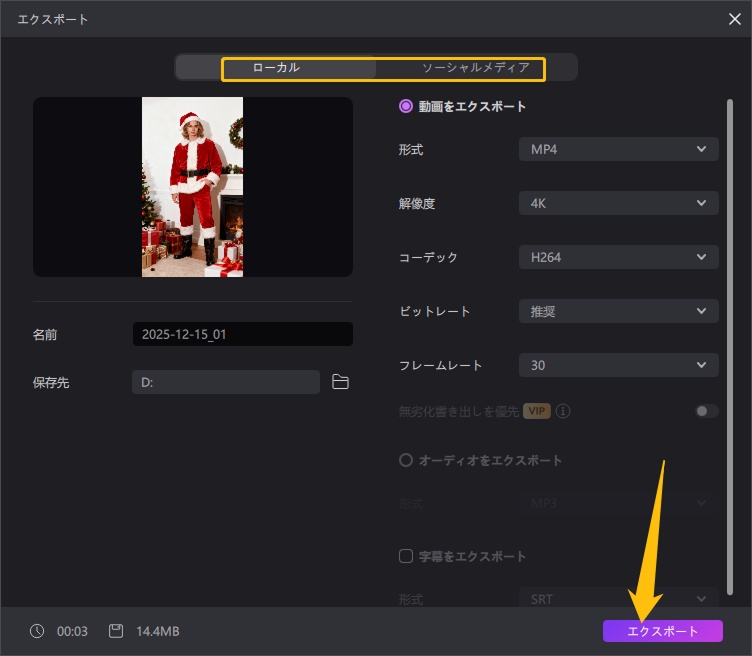Switch to the ソーシャルメディア tab
The width and height of the screenshot is (752, 656).
(475, 68)
